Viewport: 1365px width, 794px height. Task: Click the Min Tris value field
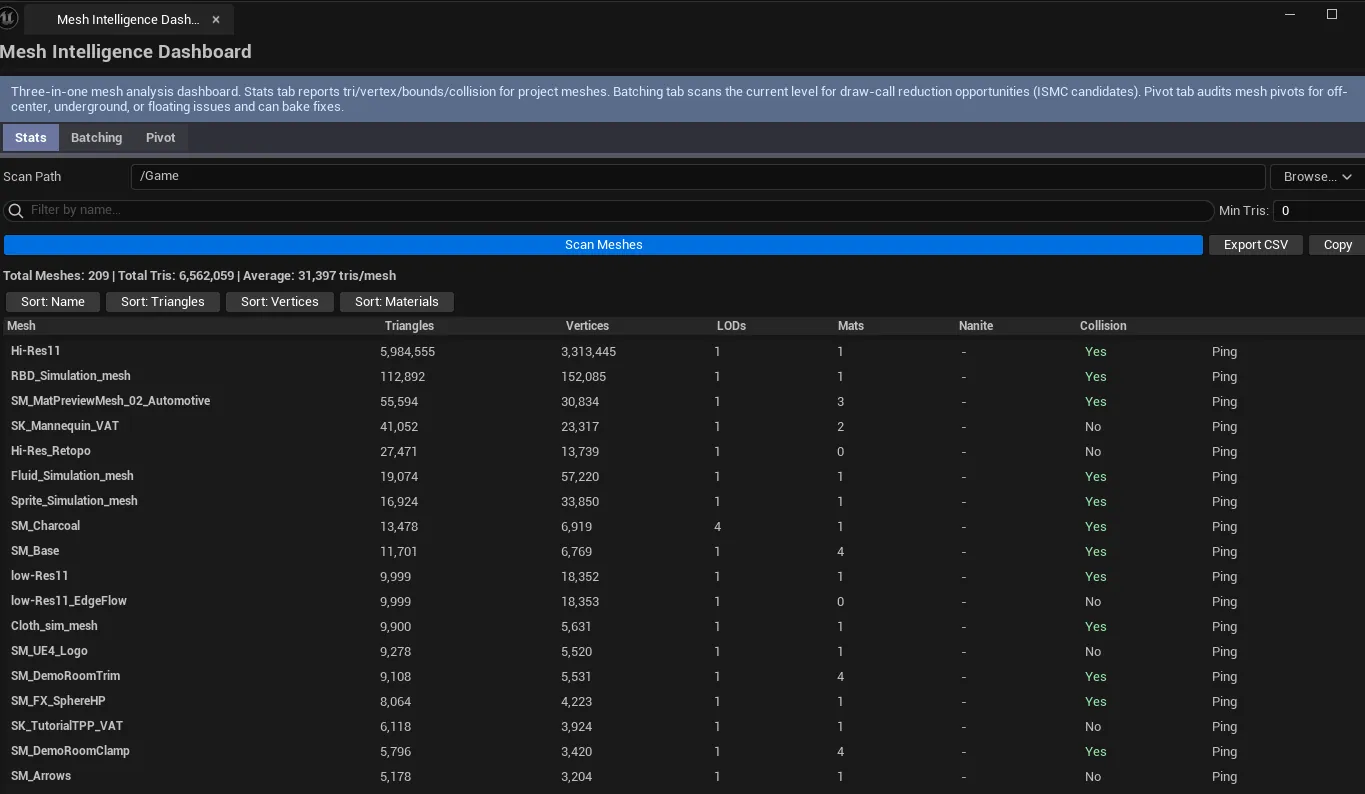pyautogui.click(x=1320, y=211)
